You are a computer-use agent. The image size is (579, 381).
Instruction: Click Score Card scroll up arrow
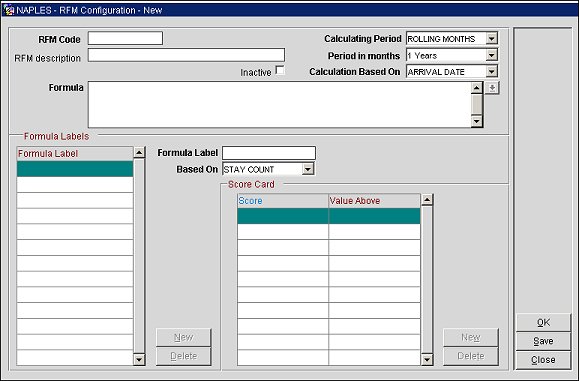427,200
